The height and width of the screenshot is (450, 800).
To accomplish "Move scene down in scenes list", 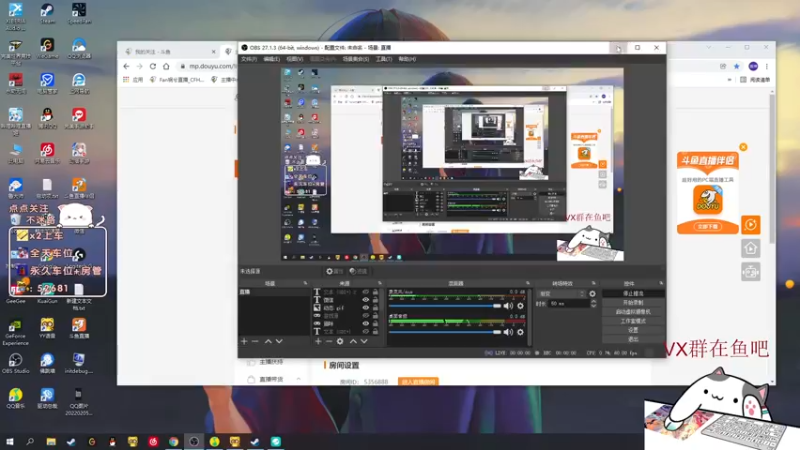I will (x=279, y=341).
